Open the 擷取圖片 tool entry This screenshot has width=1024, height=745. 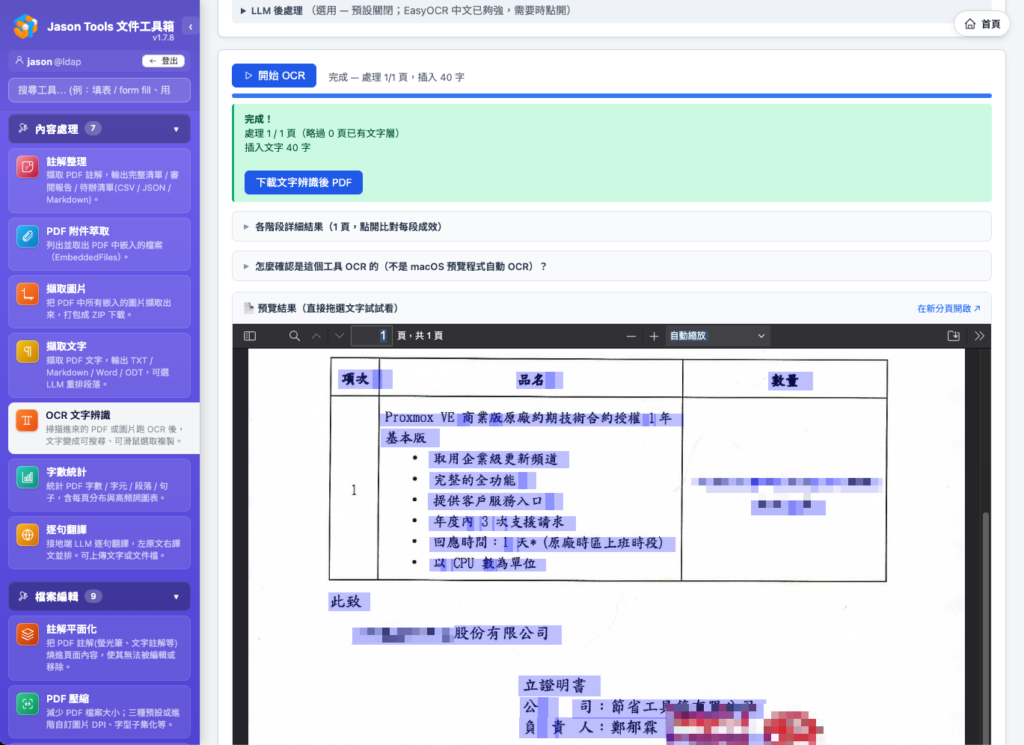click(x=99, y=301)
